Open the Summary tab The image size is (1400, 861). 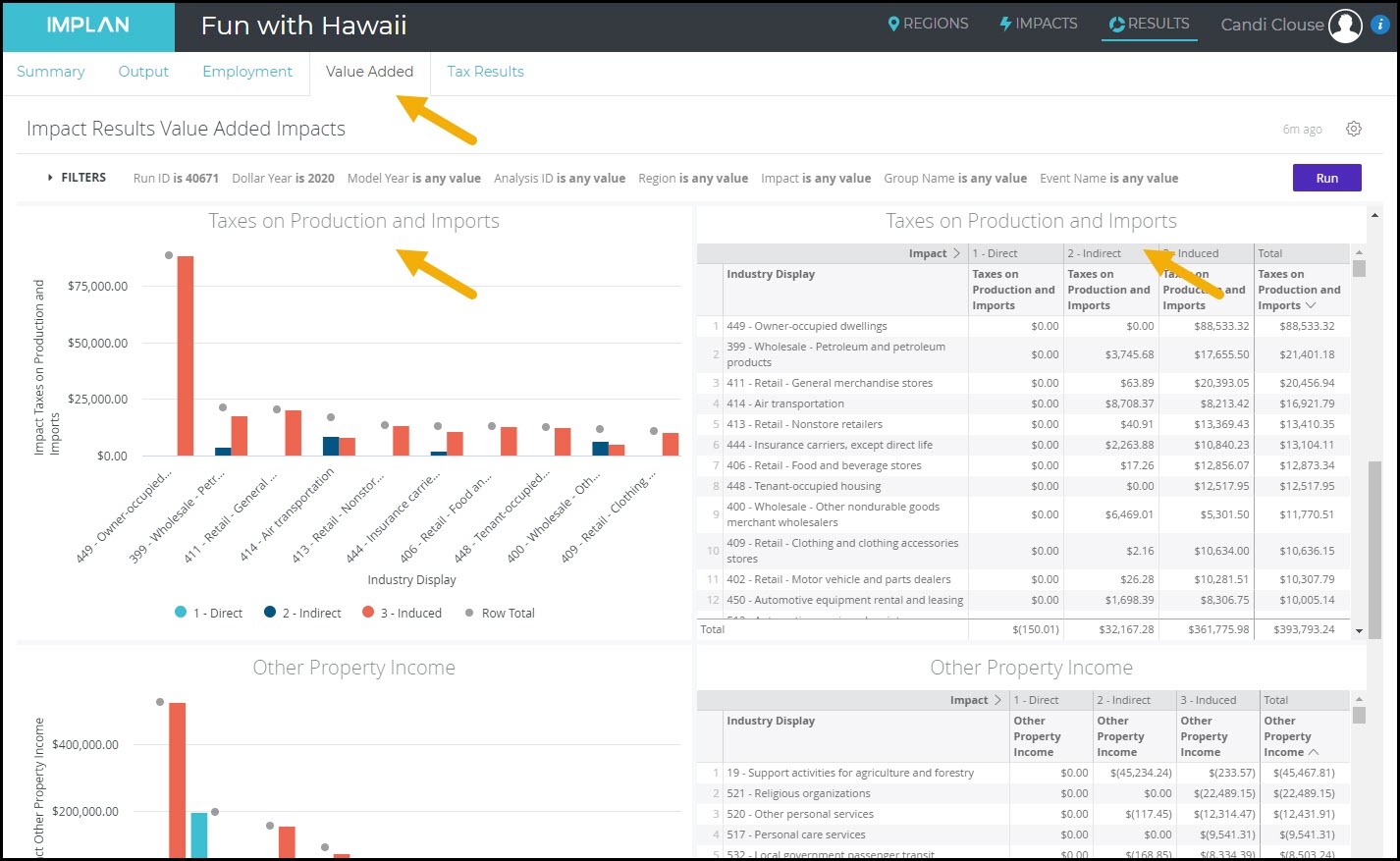[51, 72]
